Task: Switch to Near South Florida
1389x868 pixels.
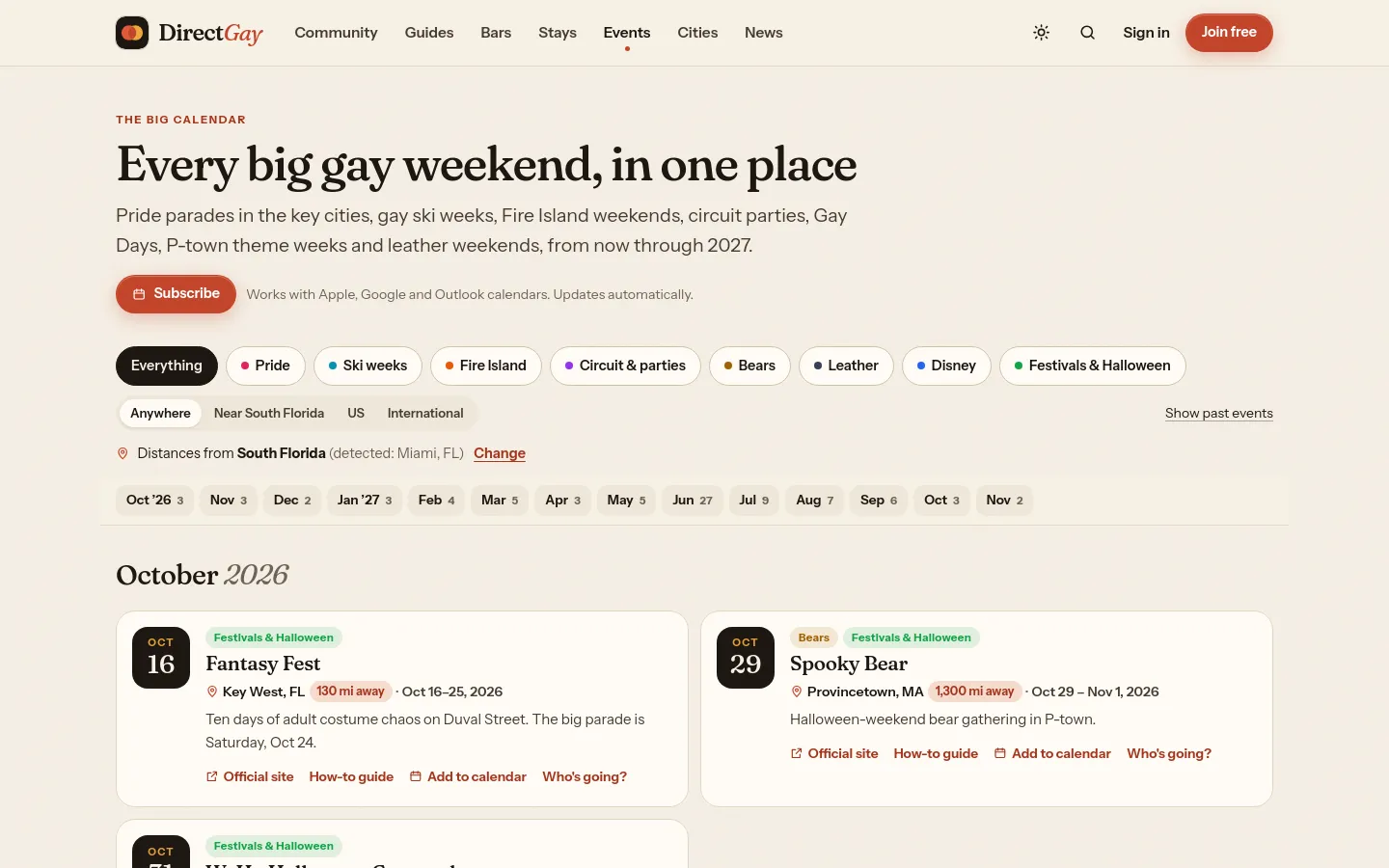Action: click(269, 414)
